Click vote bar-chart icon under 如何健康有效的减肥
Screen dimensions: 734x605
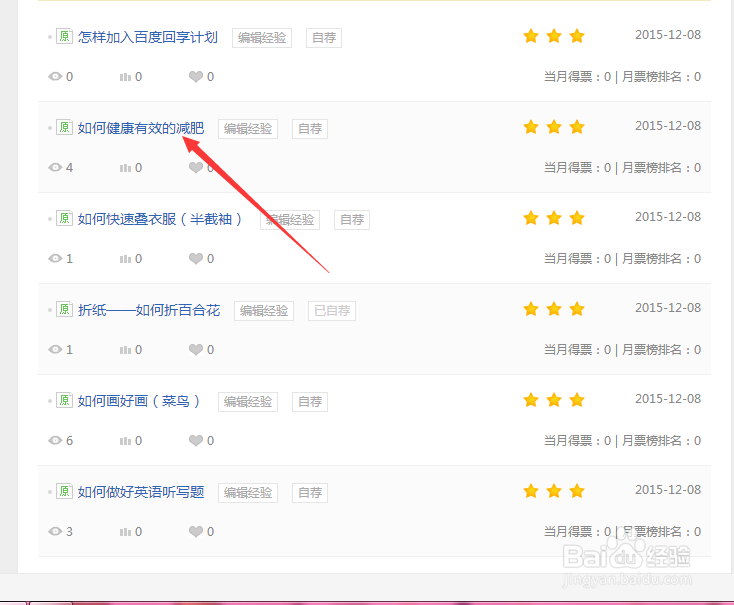pos(125,168)
